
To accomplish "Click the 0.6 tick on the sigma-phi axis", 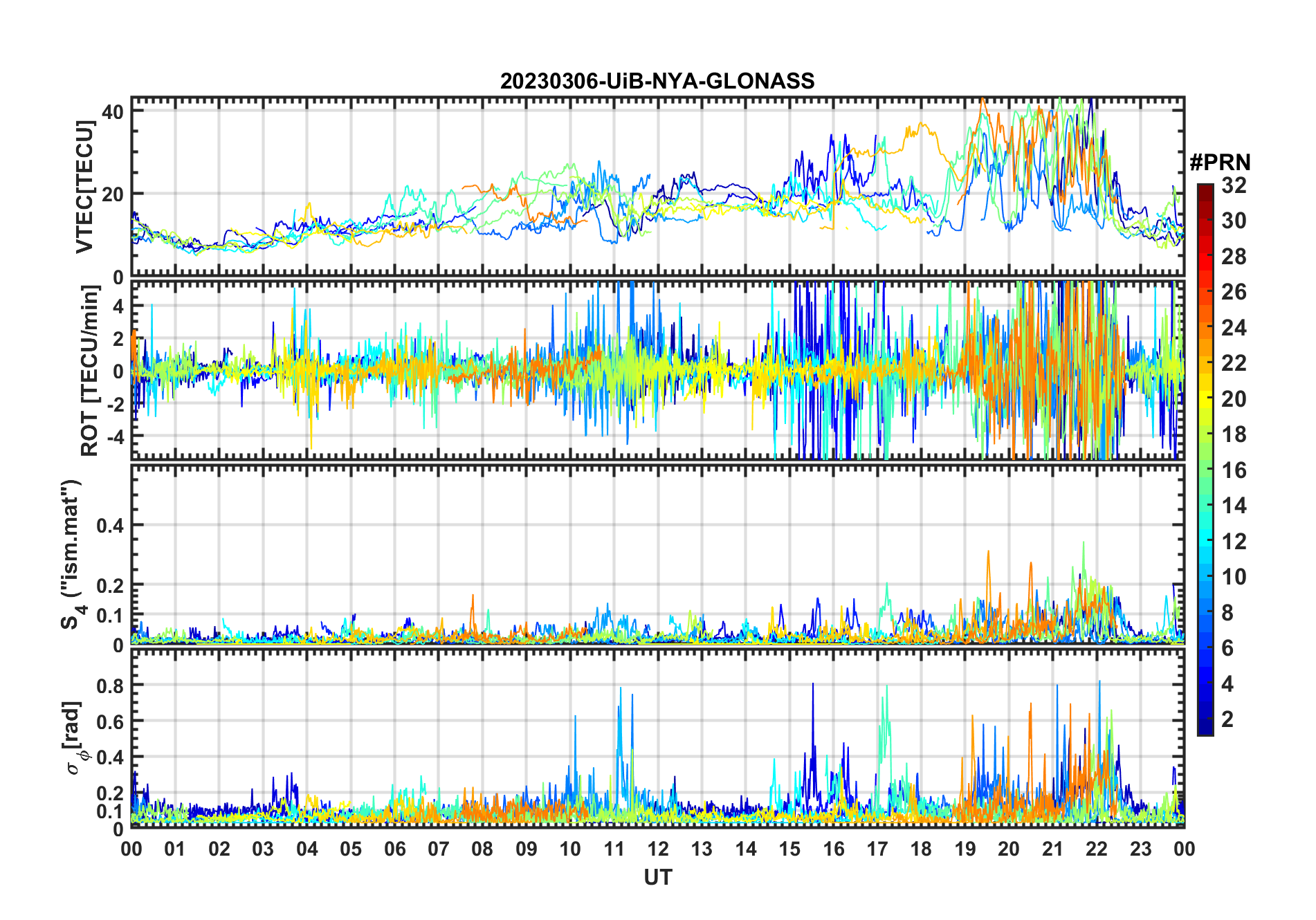I will tap(110, 721).
